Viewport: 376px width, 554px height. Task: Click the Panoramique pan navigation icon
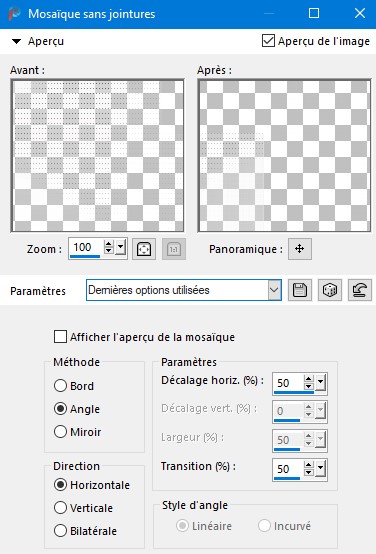[x=300, y=249]
